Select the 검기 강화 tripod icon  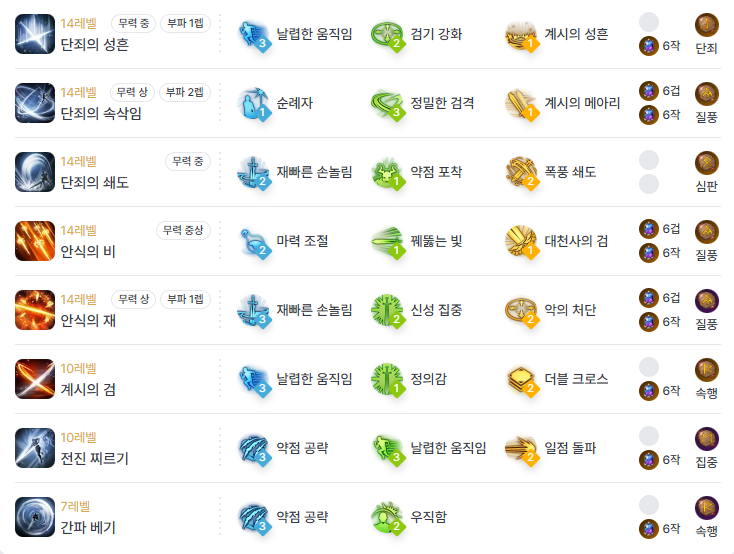[x=388, y=35]
